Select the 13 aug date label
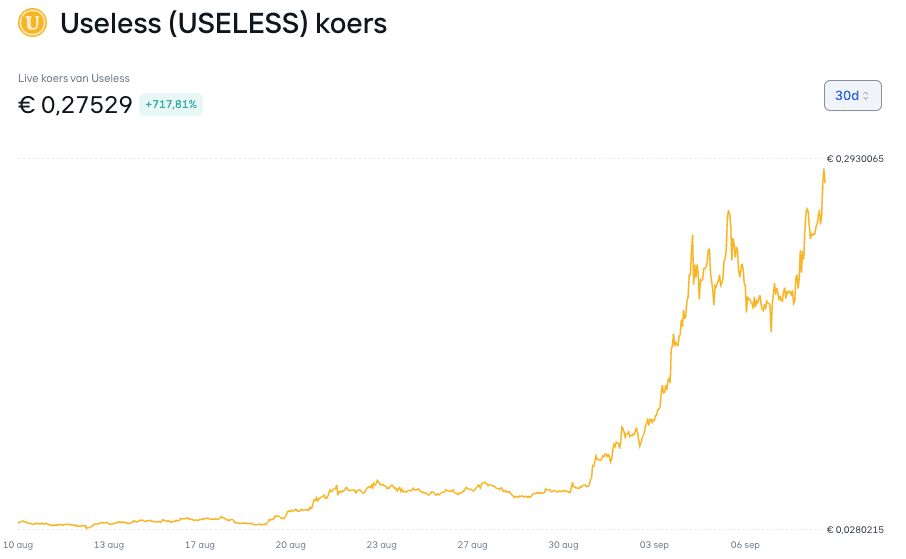Viewport: 906px width, 559px height. click(x=109, y=545)
